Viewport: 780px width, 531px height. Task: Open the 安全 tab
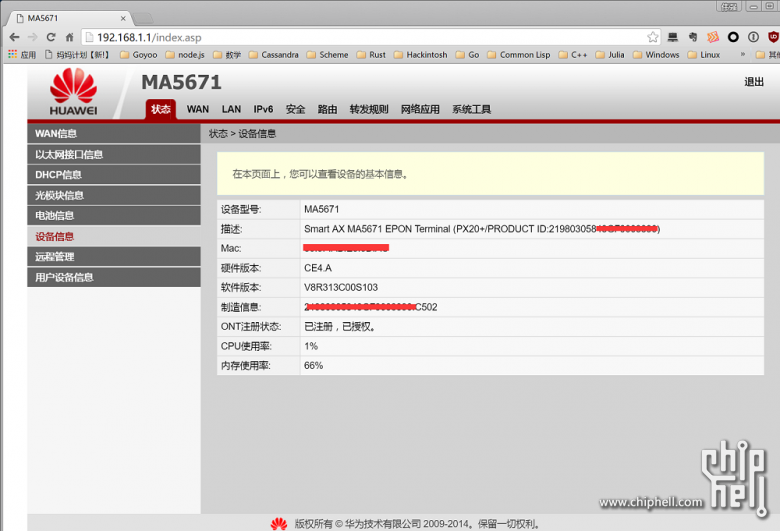(x=295, y=109)
